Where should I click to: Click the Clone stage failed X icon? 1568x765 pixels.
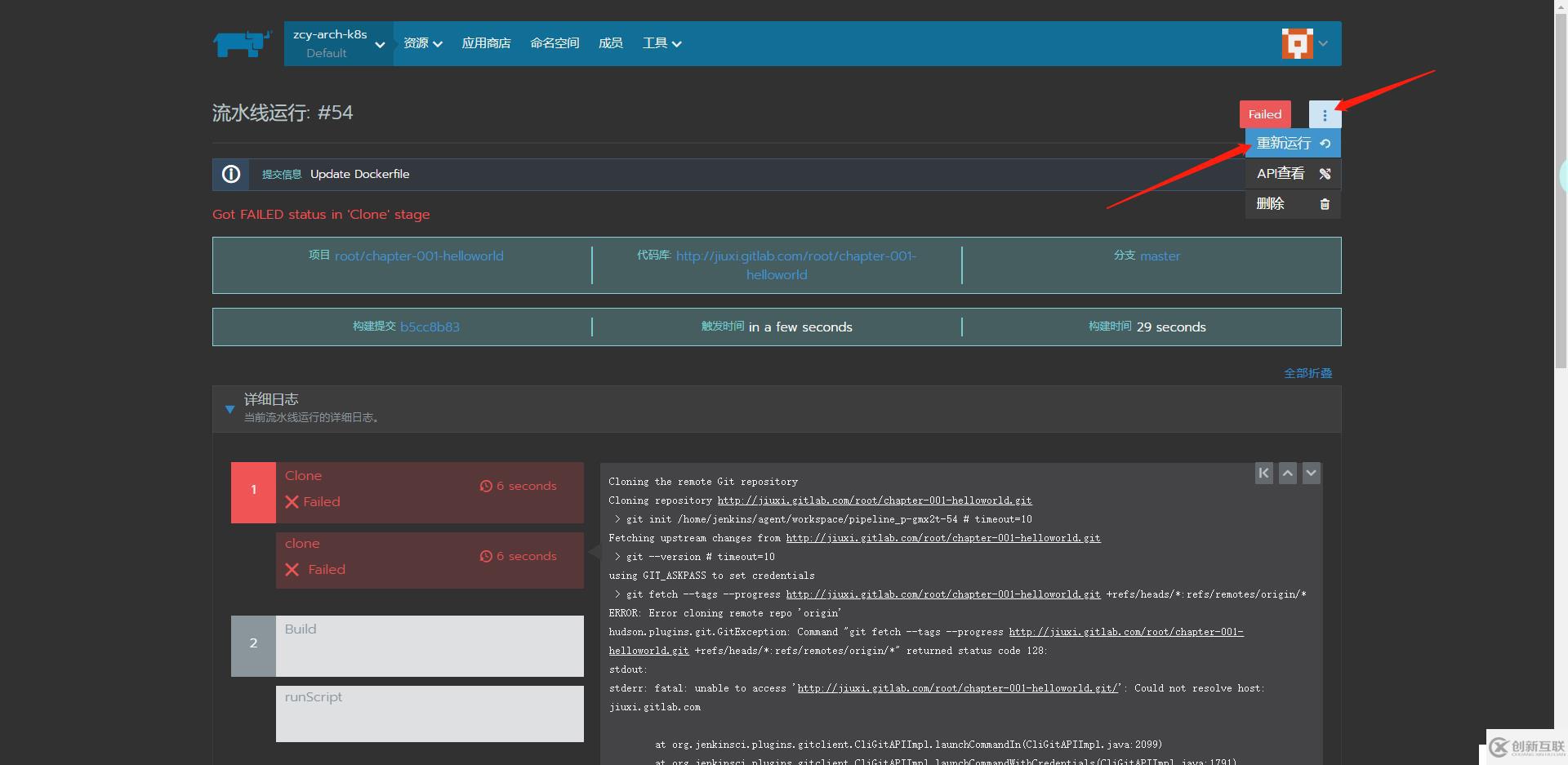click(x=292, y=501)
